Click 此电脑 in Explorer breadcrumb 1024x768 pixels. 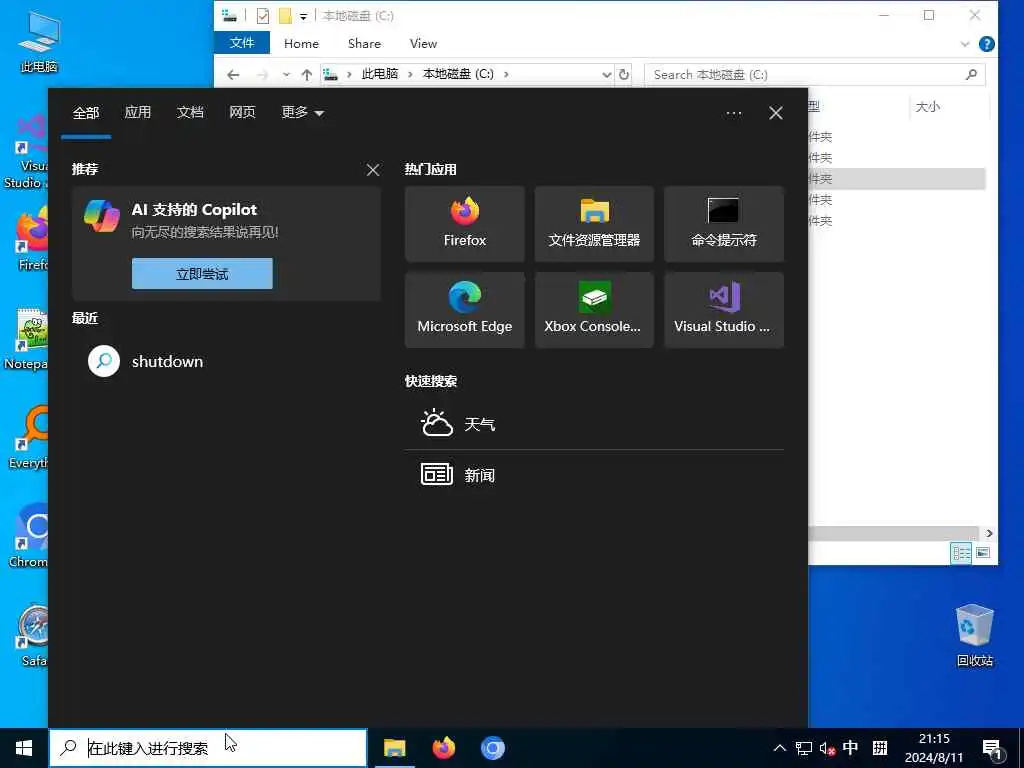(x=379, y=74)
